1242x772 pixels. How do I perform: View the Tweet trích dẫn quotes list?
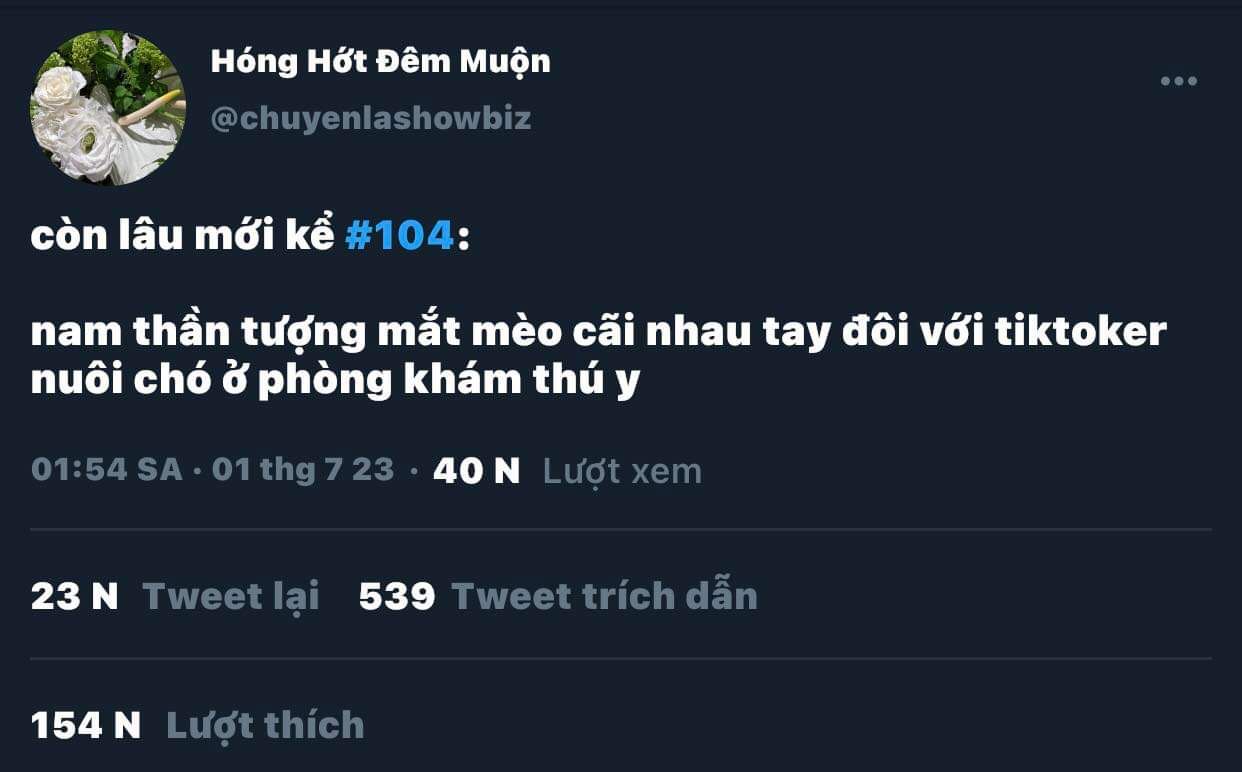tap(605, 596)
